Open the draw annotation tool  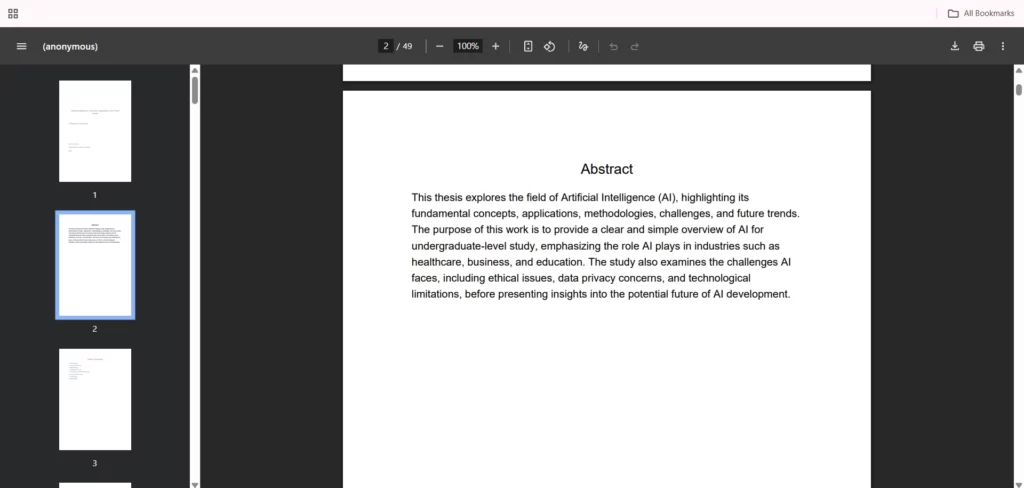coord(583,46)
